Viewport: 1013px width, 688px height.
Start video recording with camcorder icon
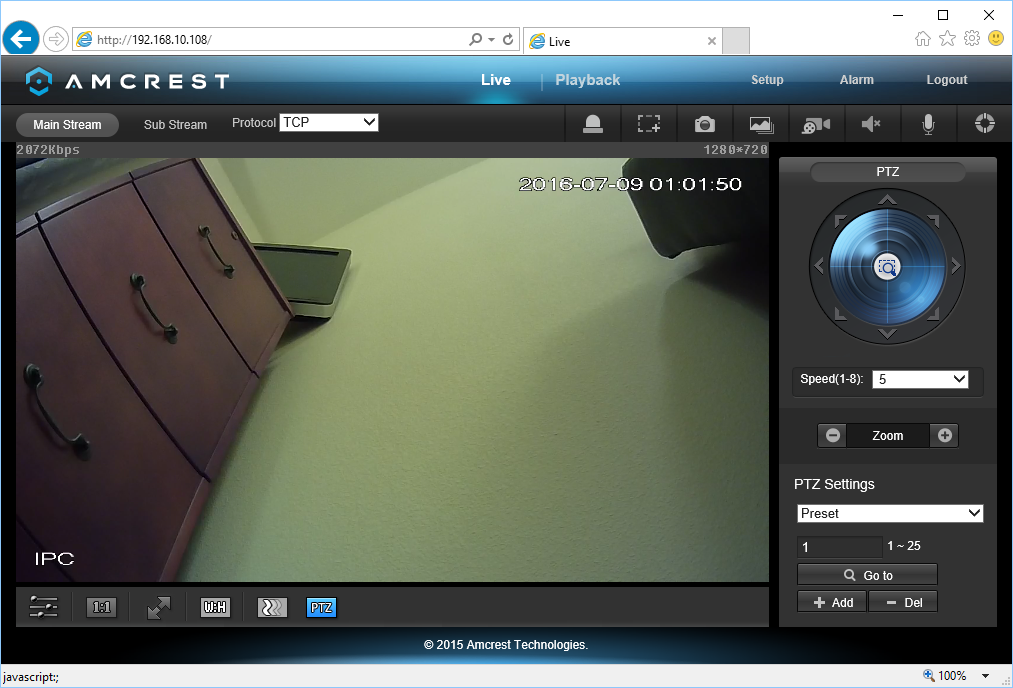point(816,124)
